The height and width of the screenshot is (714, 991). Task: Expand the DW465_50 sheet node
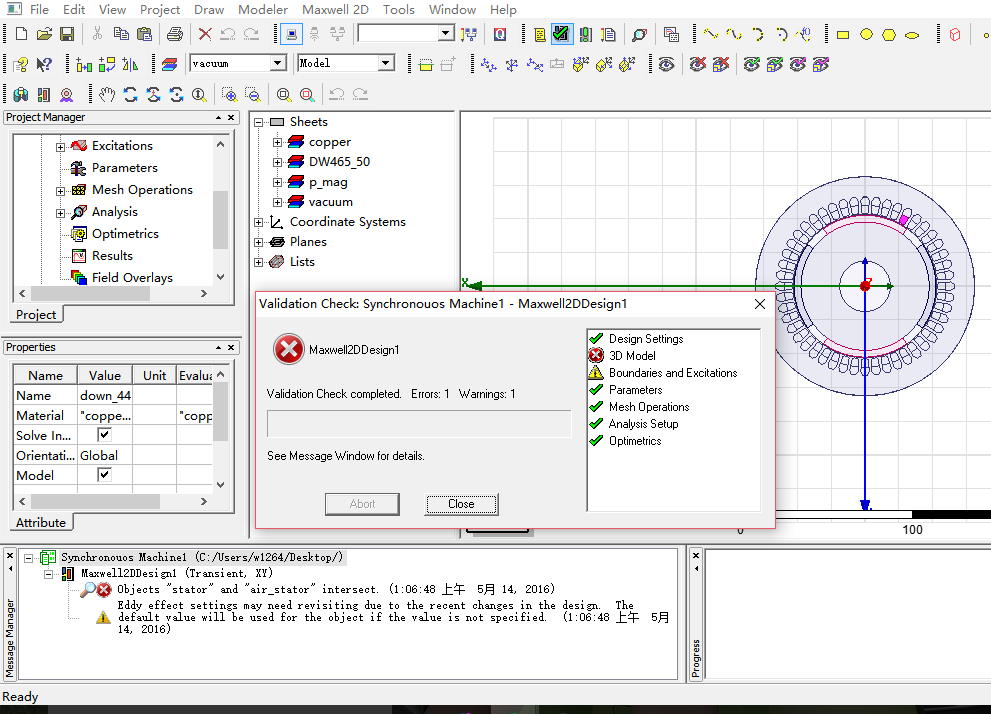point(277,162)
